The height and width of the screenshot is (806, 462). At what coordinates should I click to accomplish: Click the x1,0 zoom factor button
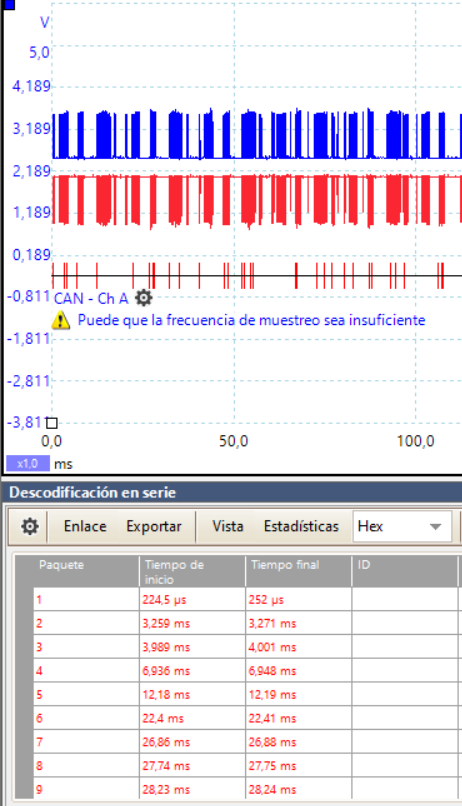click(28, 464)
